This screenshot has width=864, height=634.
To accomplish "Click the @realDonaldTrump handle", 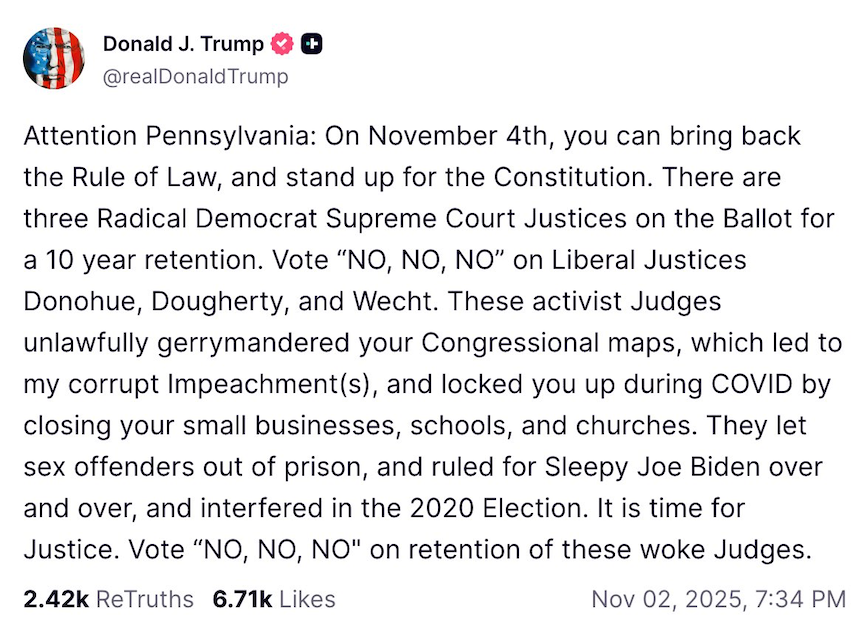I will pyautogui.click(x=195, y=75).
